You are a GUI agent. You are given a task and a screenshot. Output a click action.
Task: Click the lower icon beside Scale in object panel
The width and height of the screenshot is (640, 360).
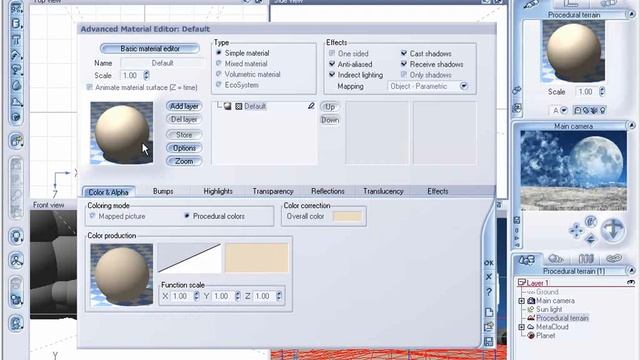[517, 108]
